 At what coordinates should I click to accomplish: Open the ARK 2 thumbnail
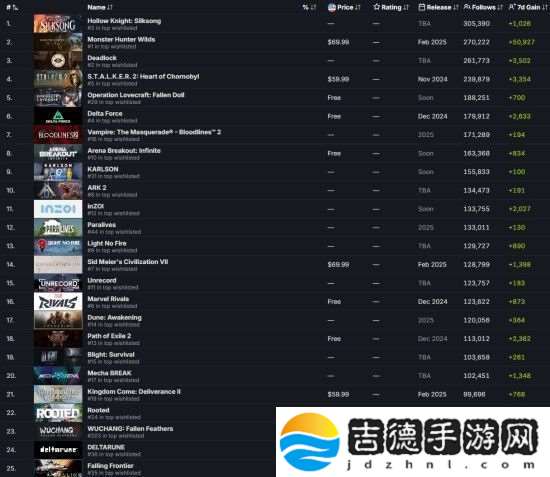[58, 190]
